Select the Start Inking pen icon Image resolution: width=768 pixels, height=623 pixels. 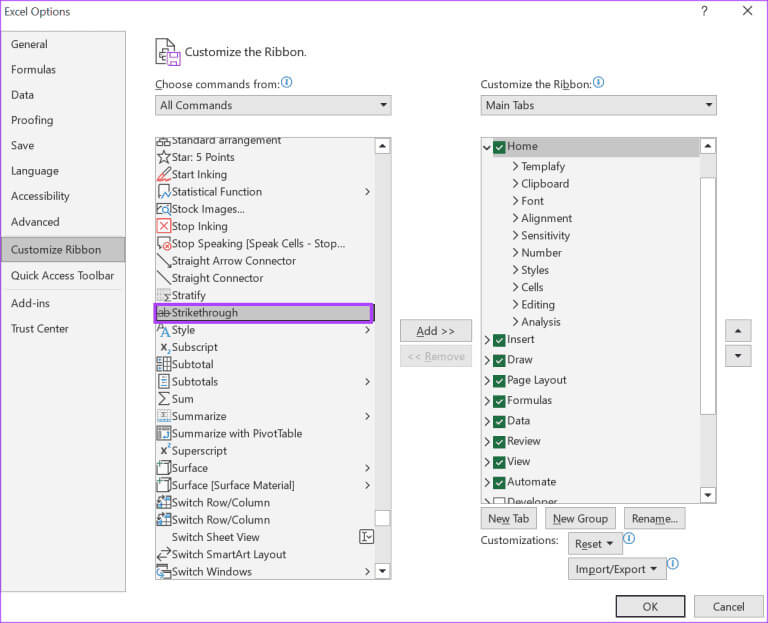(164, 174)
